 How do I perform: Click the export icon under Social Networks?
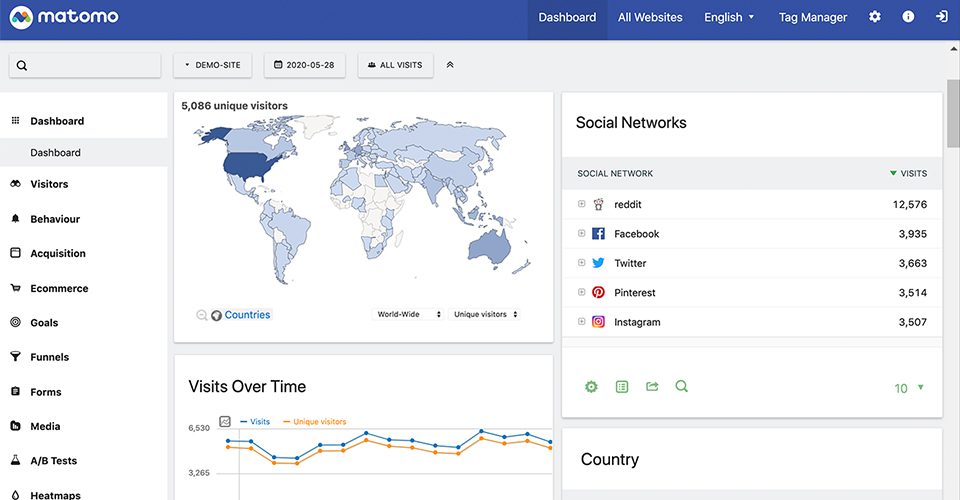pos(652,387)
